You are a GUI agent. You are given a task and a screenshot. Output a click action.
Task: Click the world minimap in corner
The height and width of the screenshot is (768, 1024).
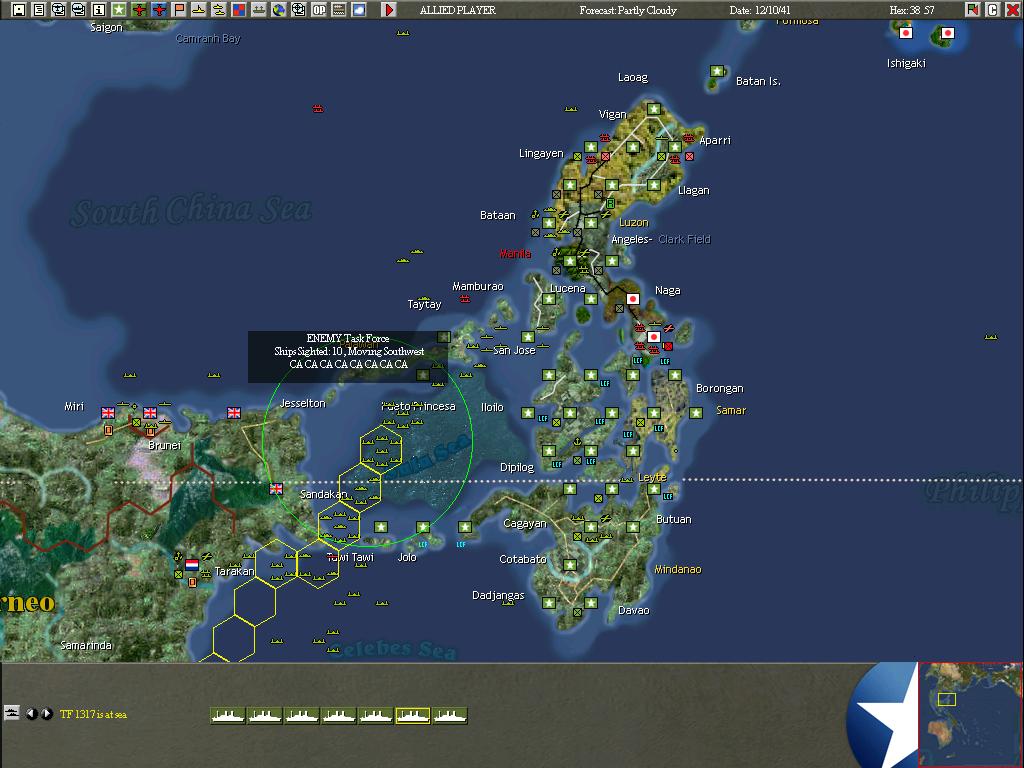click(x=970, y=714)
